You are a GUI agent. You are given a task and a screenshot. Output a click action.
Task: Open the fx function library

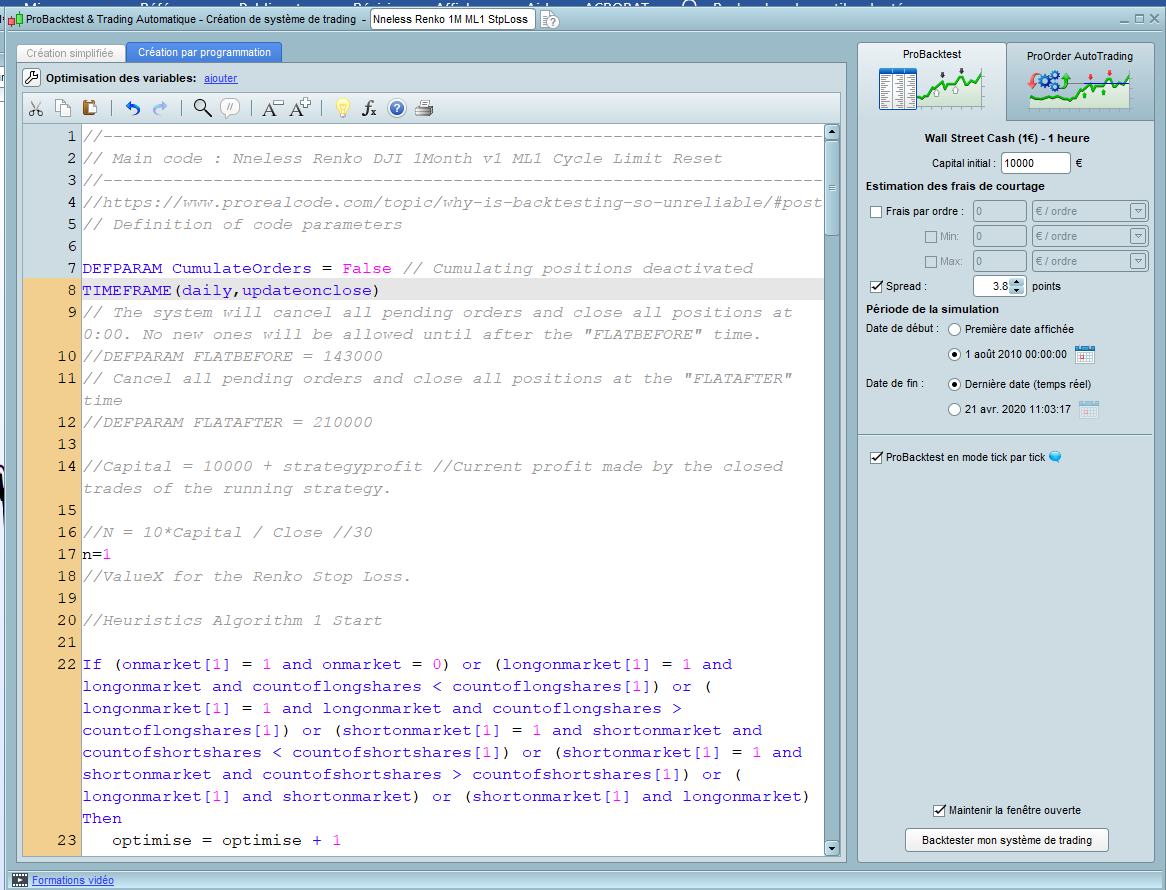369,109
